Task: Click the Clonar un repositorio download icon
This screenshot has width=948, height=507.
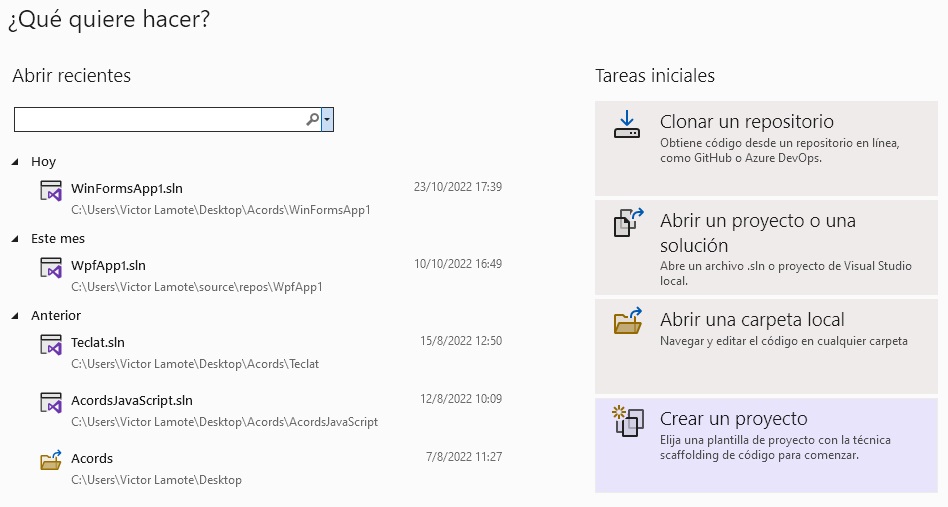Action: (627, 124)
